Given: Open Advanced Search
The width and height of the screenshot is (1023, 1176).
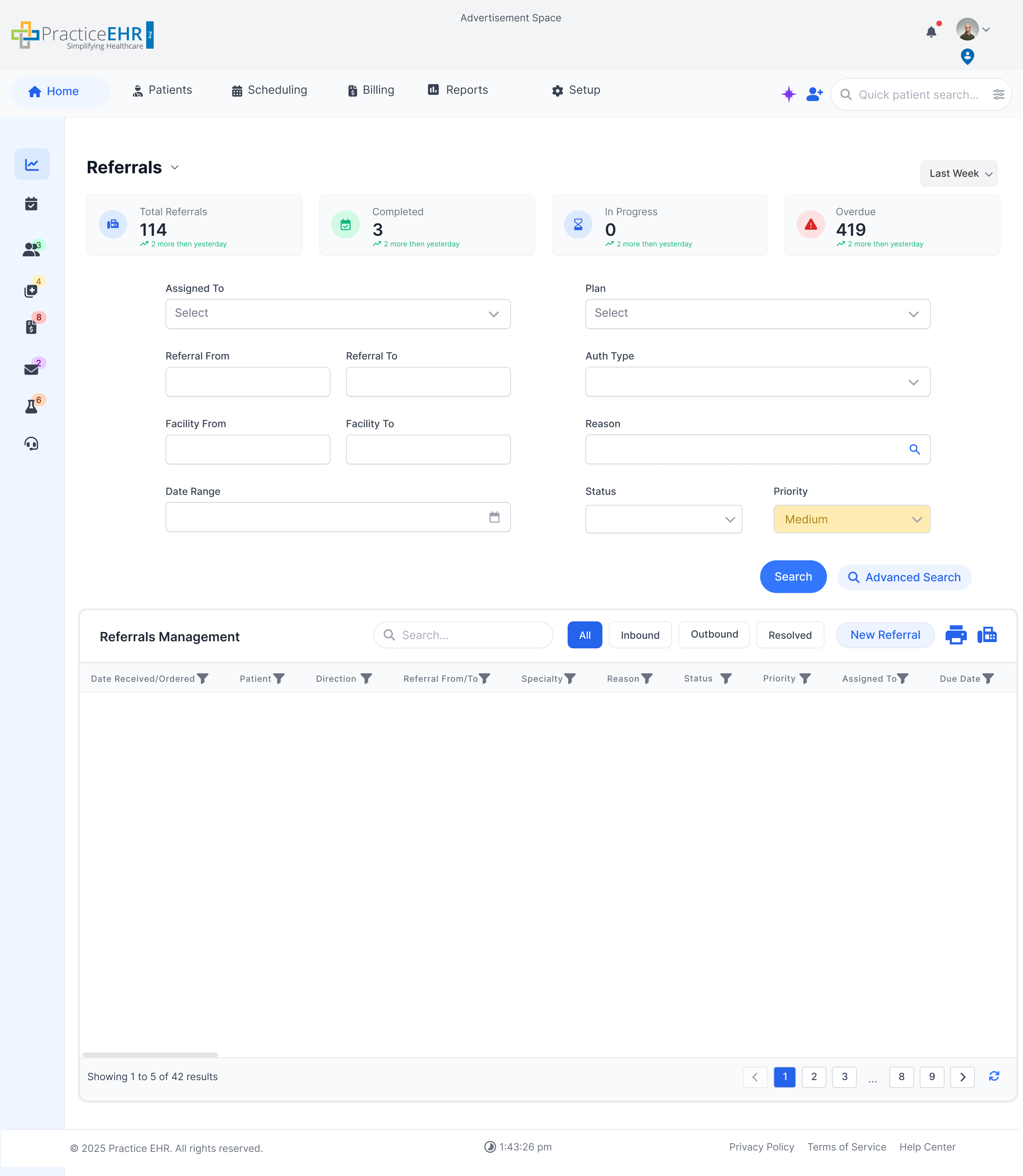Looking at the screenshot, I should pos(904,577).
